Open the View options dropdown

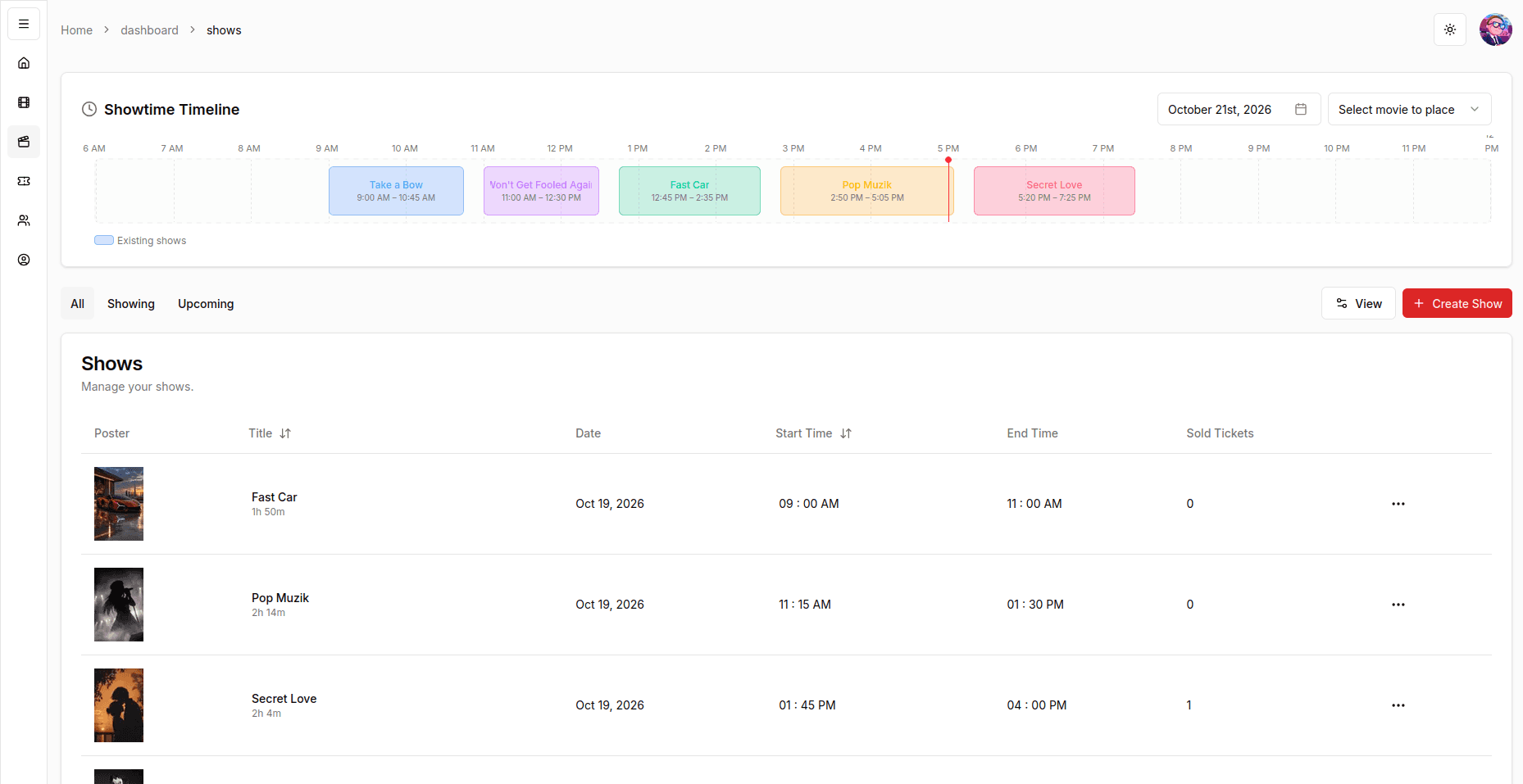click(1358, 303)
